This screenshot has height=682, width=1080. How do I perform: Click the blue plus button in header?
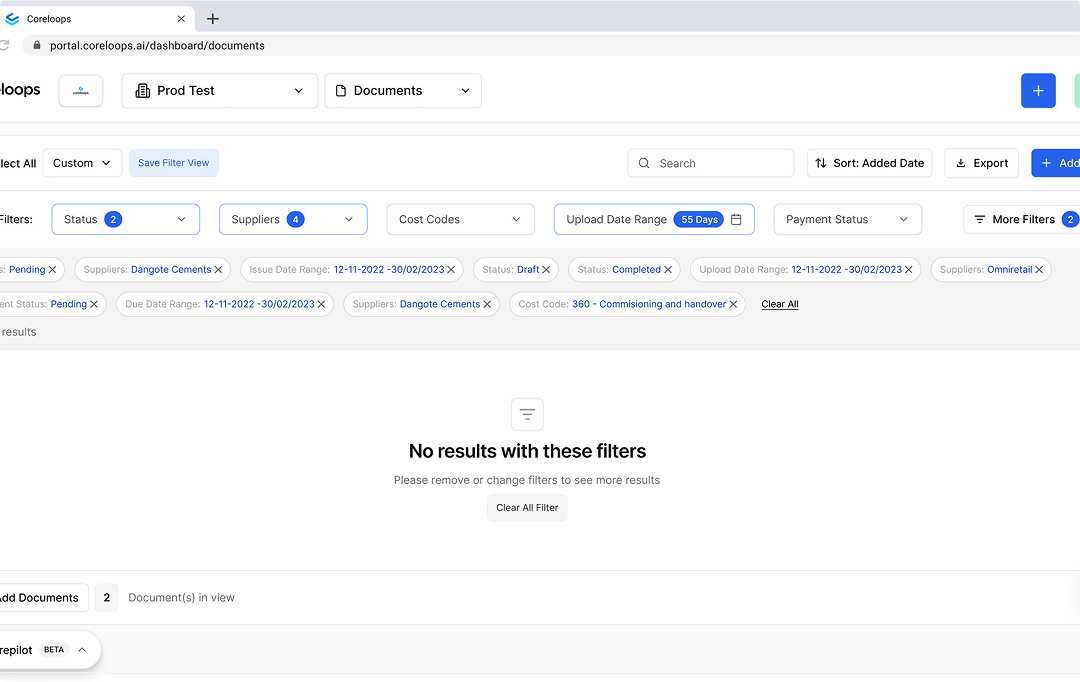point(1038,91)
